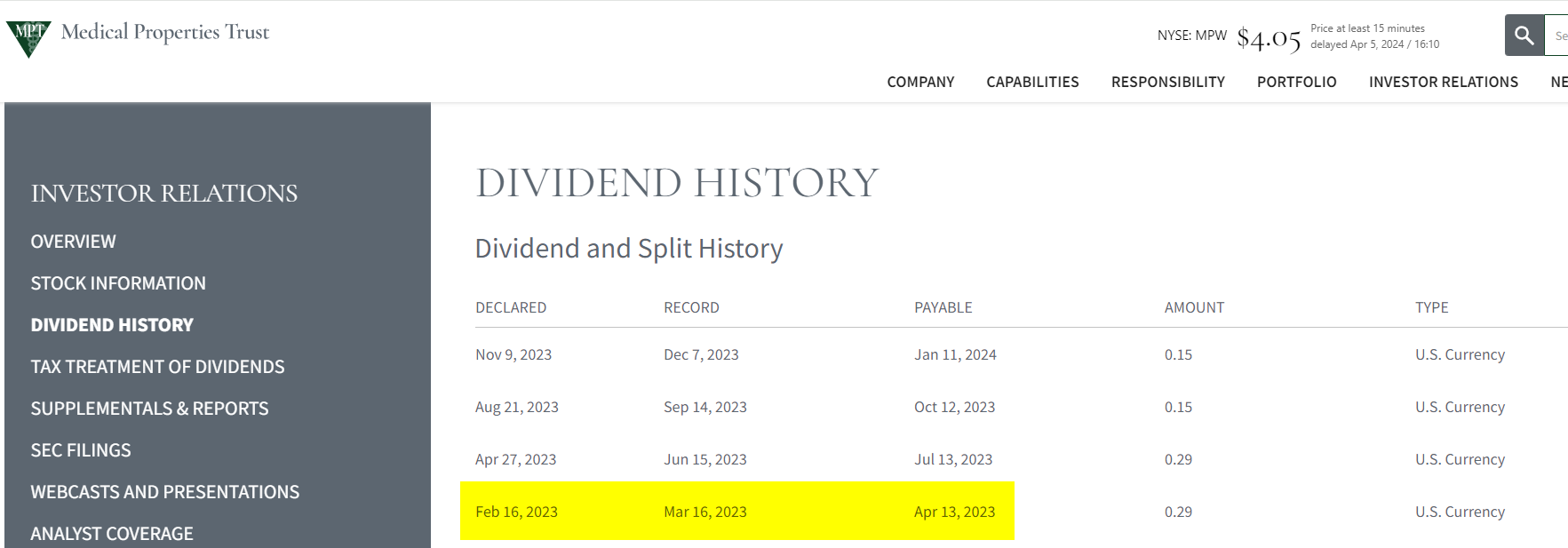1568x548 pixels.
Task: Open Webcasts and Presentations link
Action: pyautogui.click(x=165, y=492)
